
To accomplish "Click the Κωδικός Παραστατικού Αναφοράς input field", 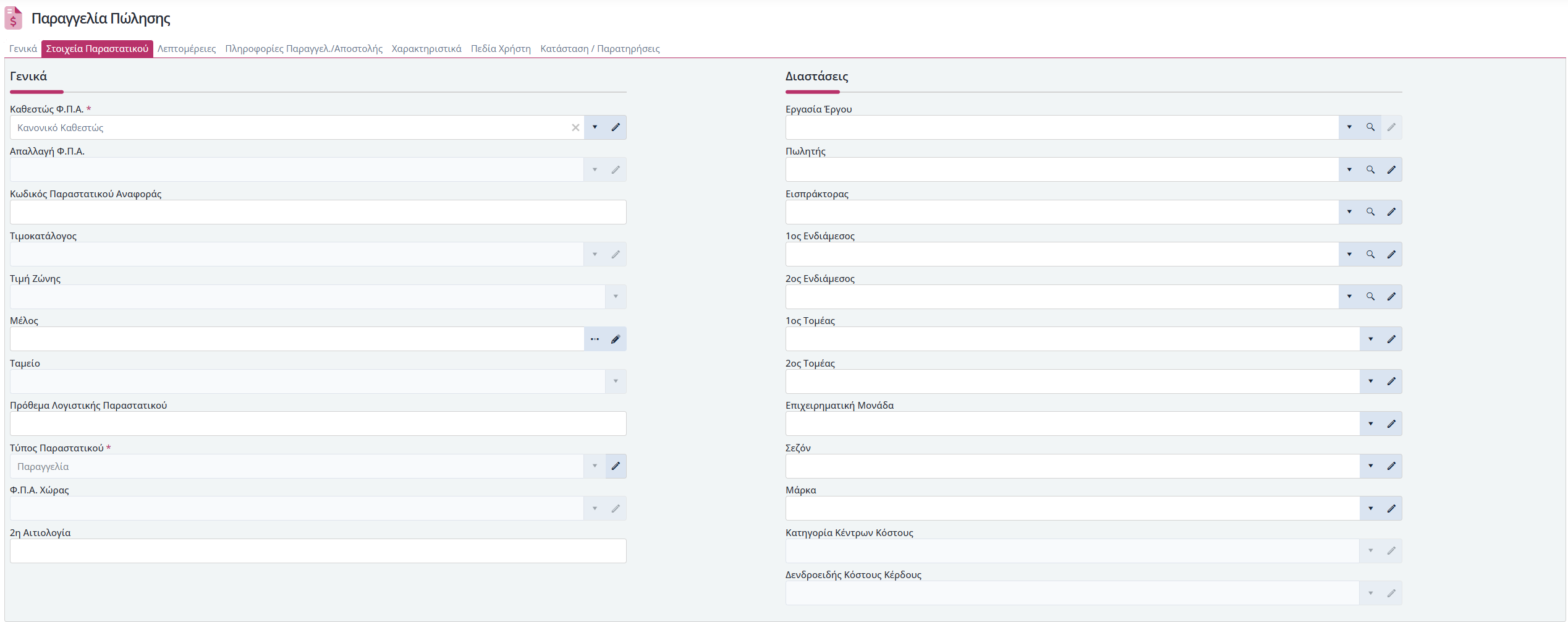I will tap(318, 212).
